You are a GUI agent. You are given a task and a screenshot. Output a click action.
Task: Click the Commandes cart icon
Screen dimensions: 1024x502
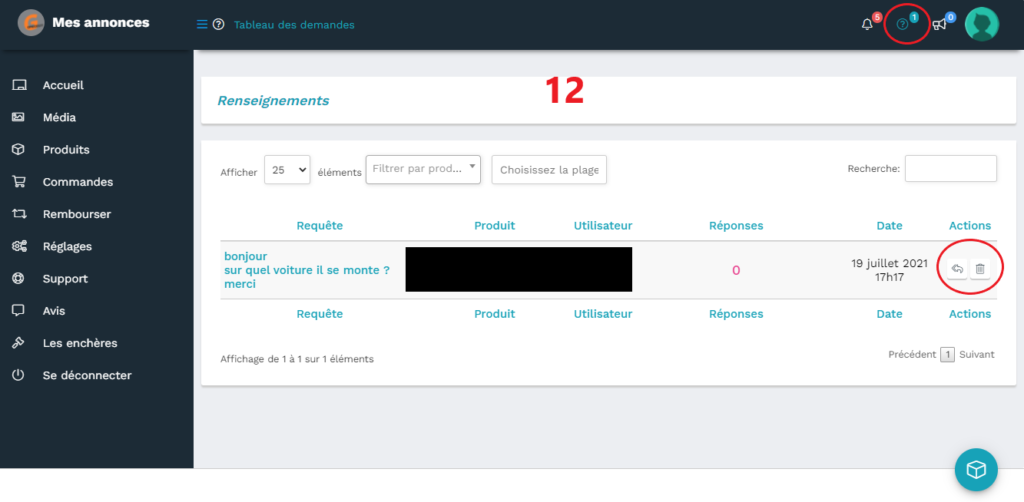(19, 182)
